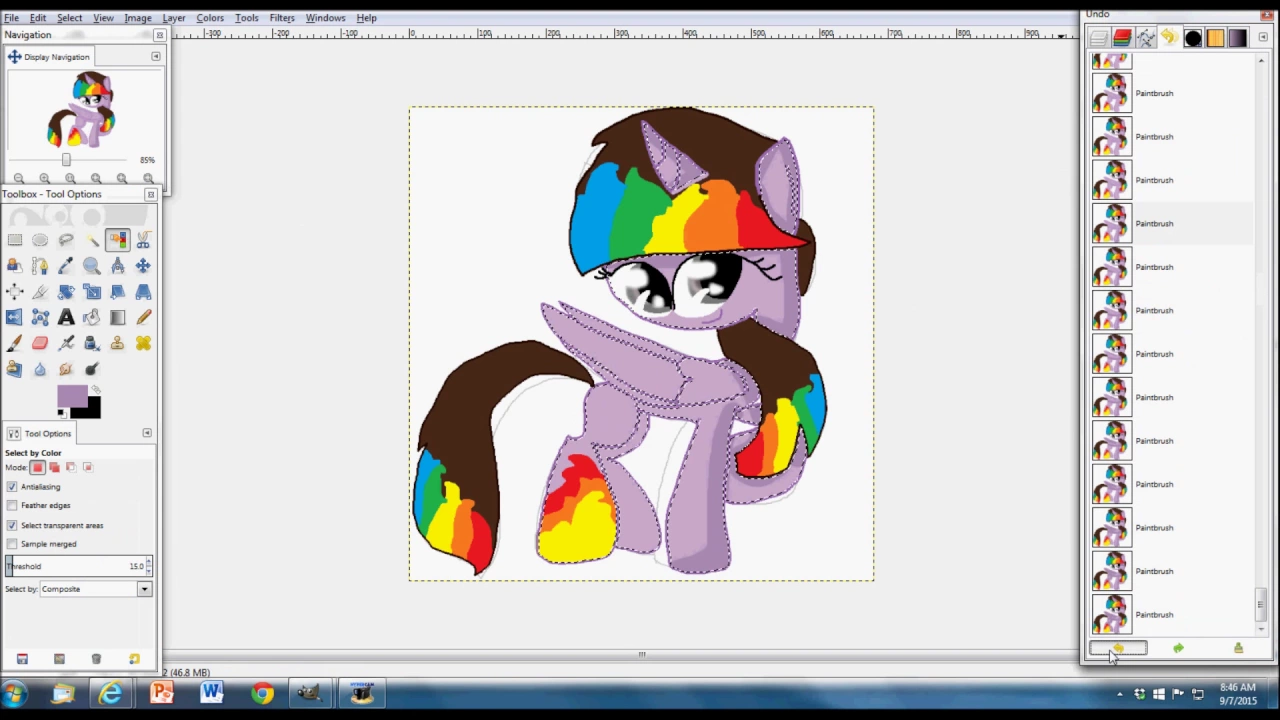Select the Free Select lasso tool
Image resolution: width=1280 pixels, height=720 pixels.
66,240
